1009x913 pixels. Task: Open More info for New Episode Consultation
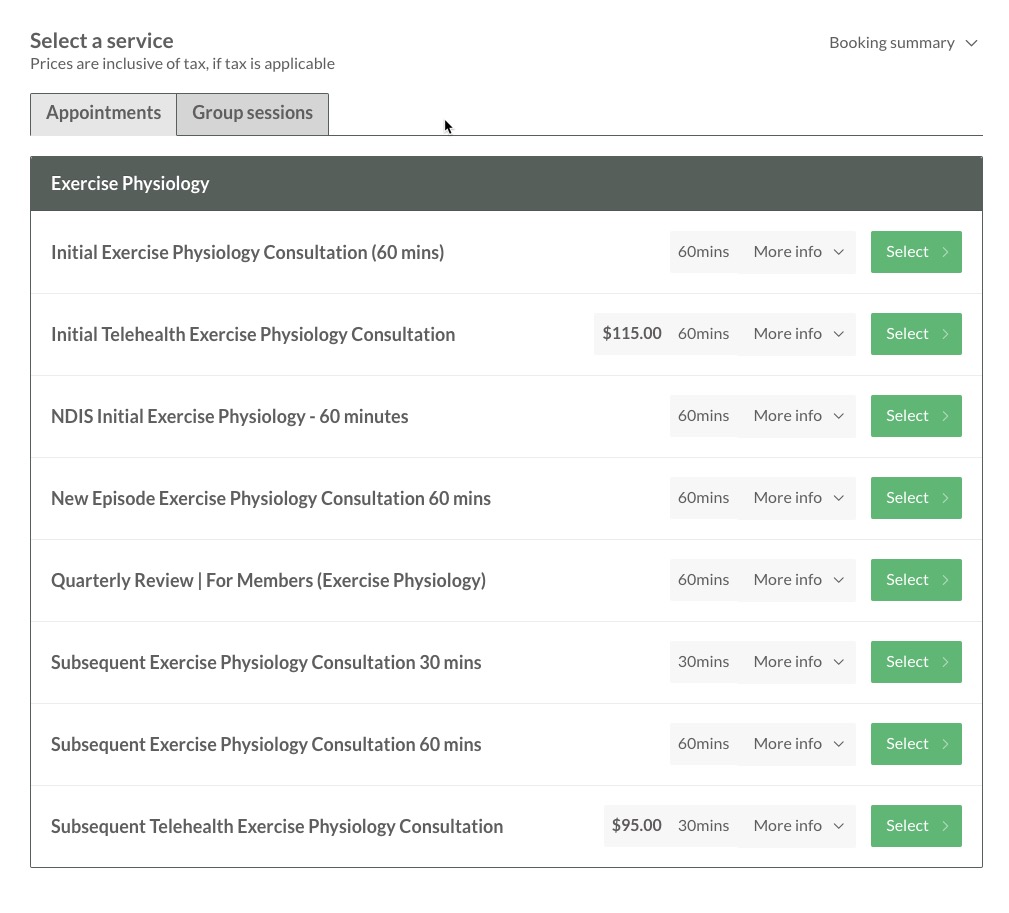(x=798, y=498)
